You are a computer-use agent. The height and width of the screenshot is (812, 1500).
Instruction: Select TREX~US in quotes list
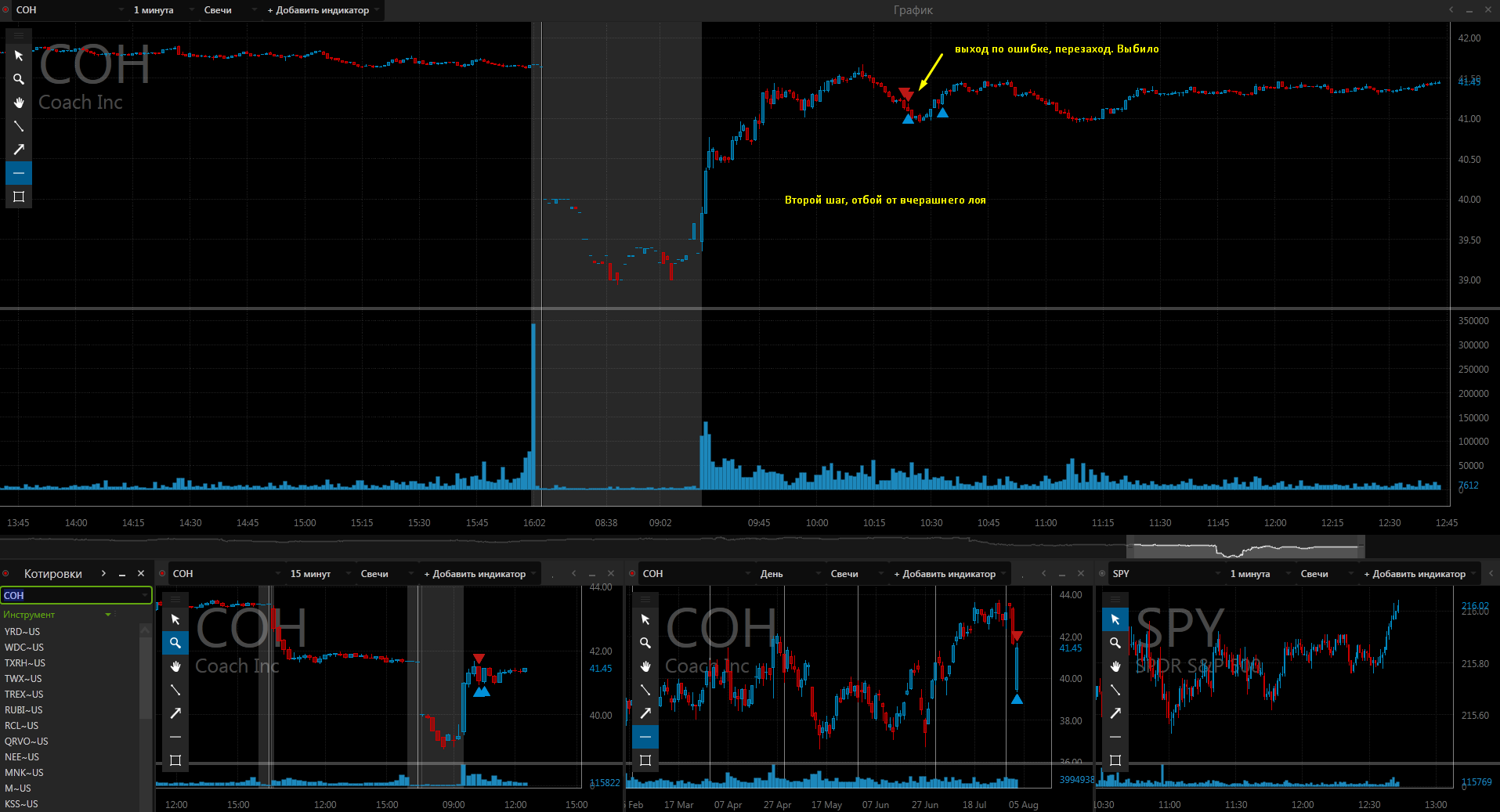pos(24,695)
